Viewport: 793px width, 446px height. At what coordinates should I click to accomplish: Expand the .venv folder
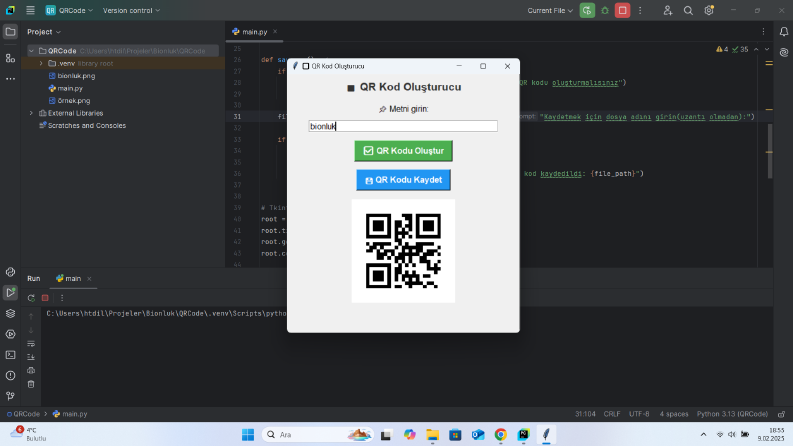click(41, 64)
